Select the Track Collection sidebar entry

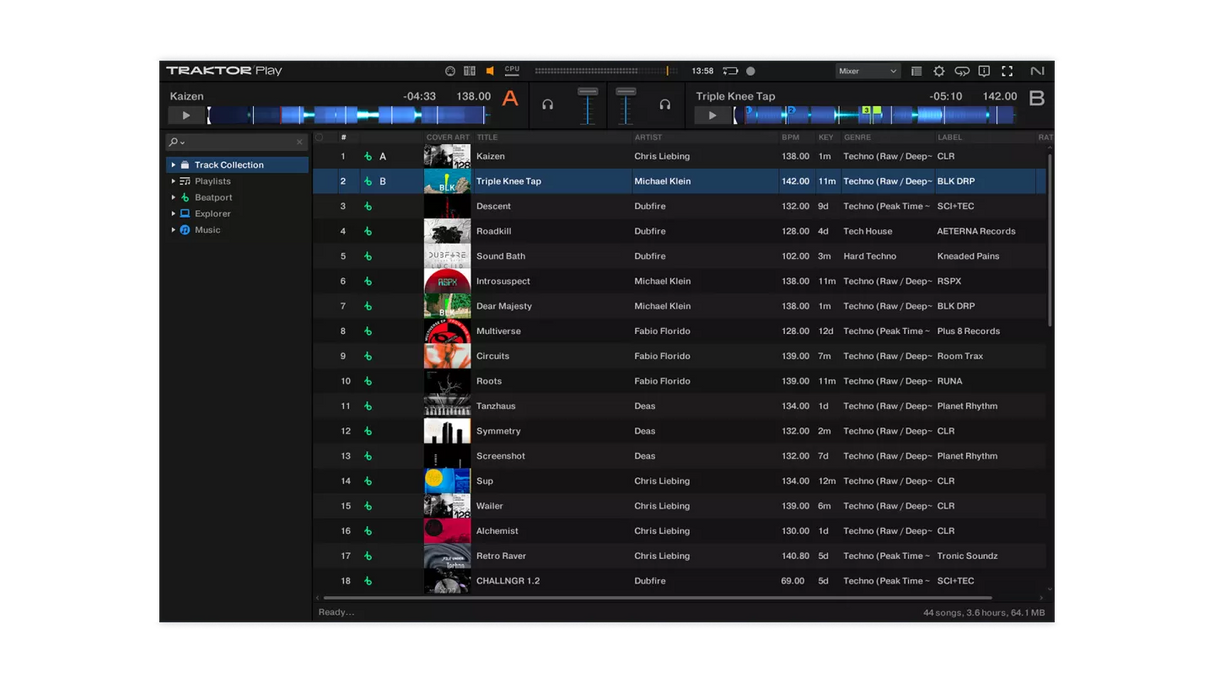229,164
